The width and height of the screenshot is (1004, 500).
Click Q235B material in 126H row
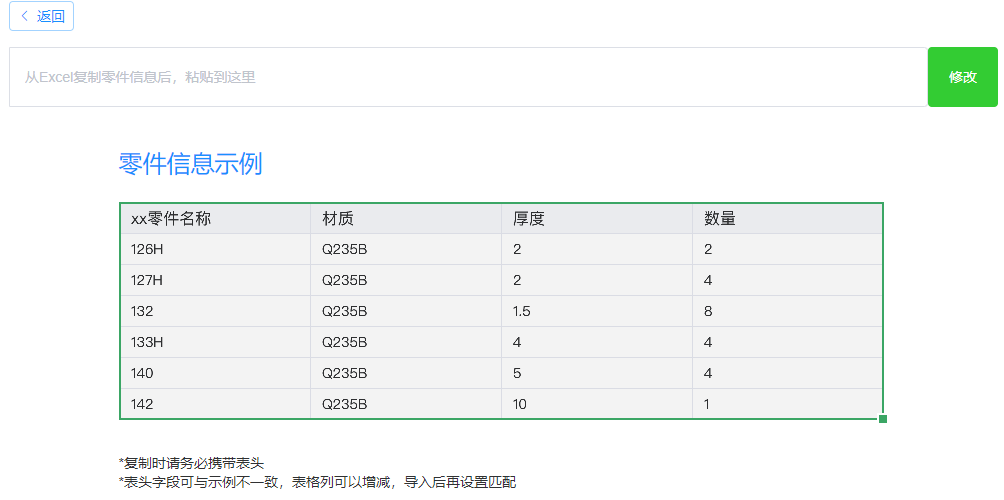(x=406, y=249)
